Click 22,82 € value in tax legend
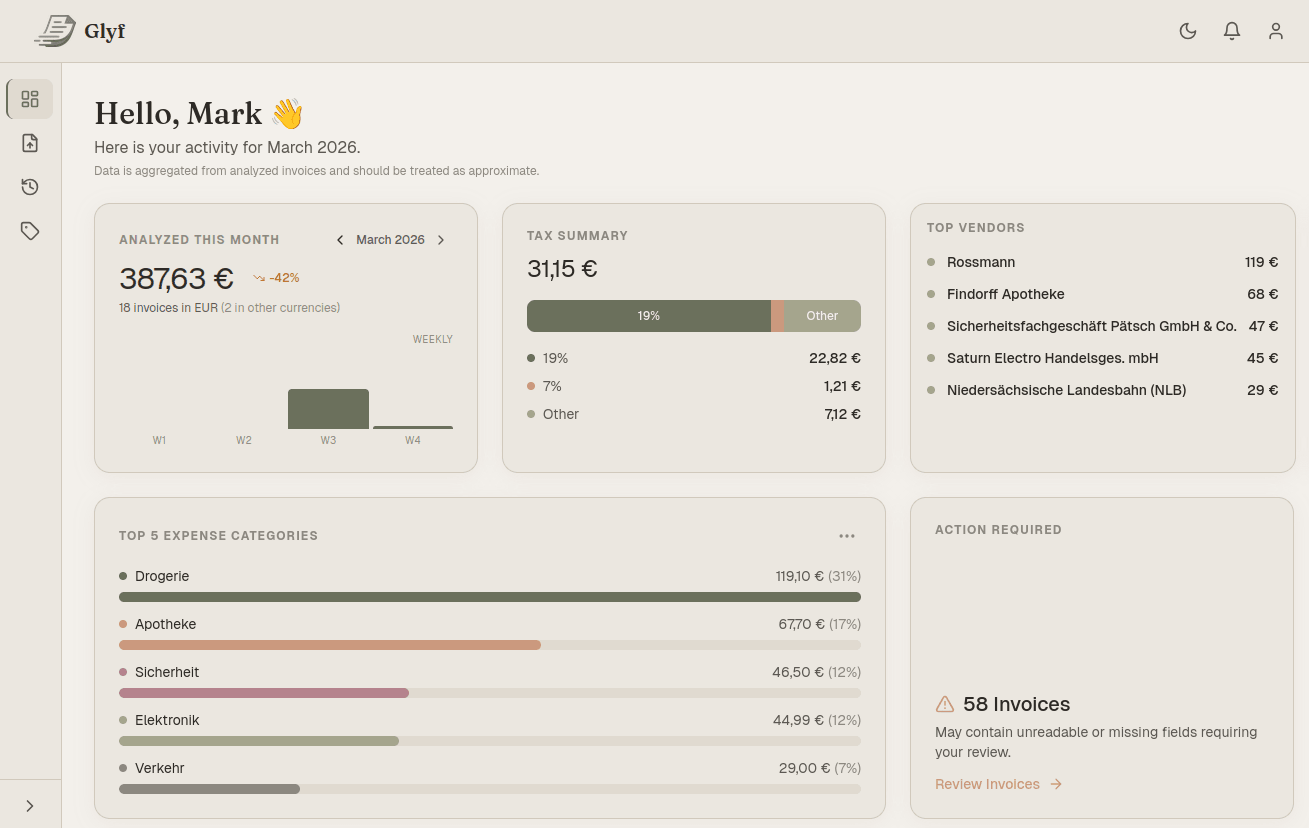The image size is (1309, 828). click(x=835, y=358)
